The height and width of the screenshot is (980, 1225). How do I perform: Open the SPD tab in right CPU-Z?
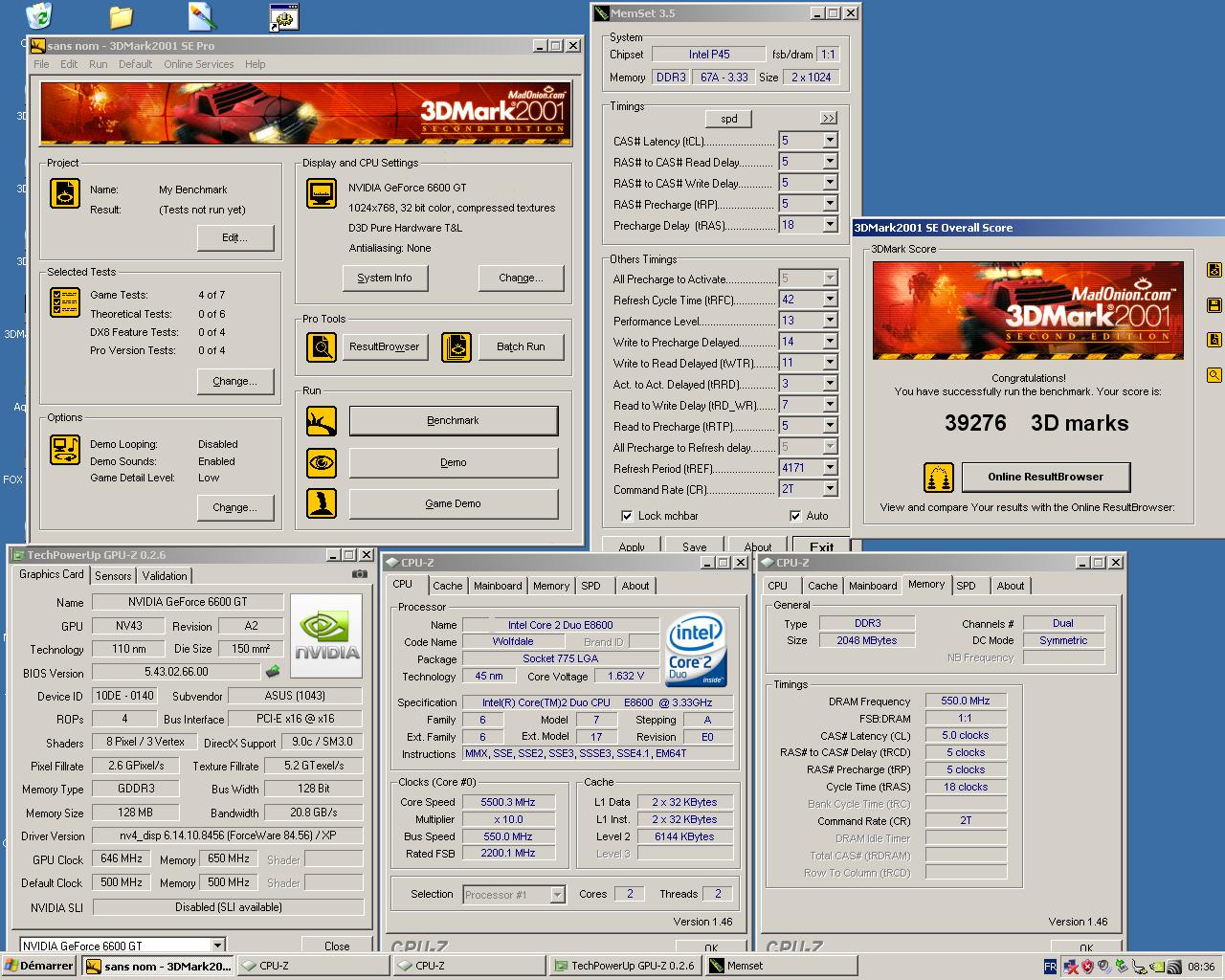[967, 586]
